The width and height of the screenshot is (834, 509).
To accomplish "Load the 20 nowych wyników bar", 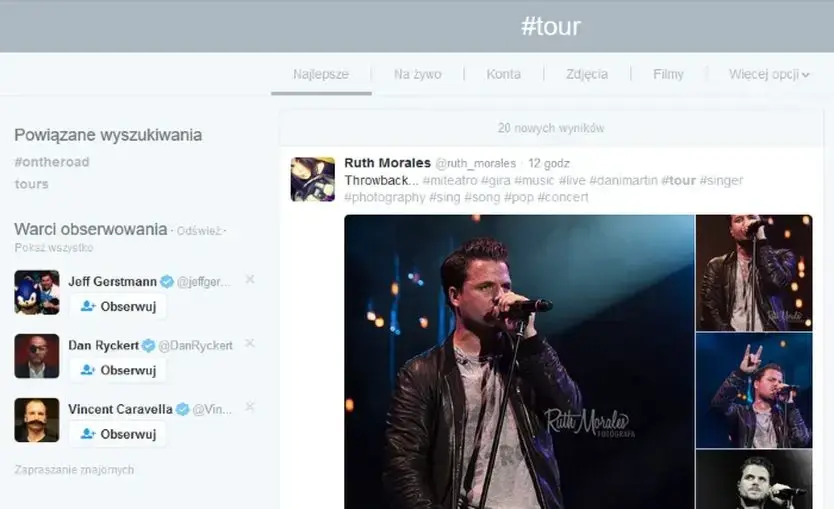I will click(x=551, y=128).
